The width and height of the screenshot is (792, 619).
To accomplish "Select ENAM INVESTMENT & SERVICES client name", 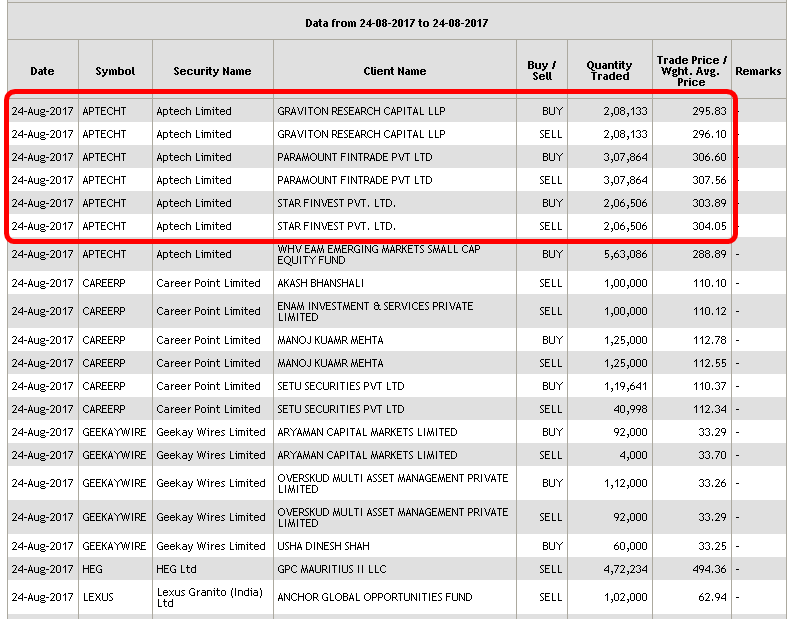I will coord(375,312).
